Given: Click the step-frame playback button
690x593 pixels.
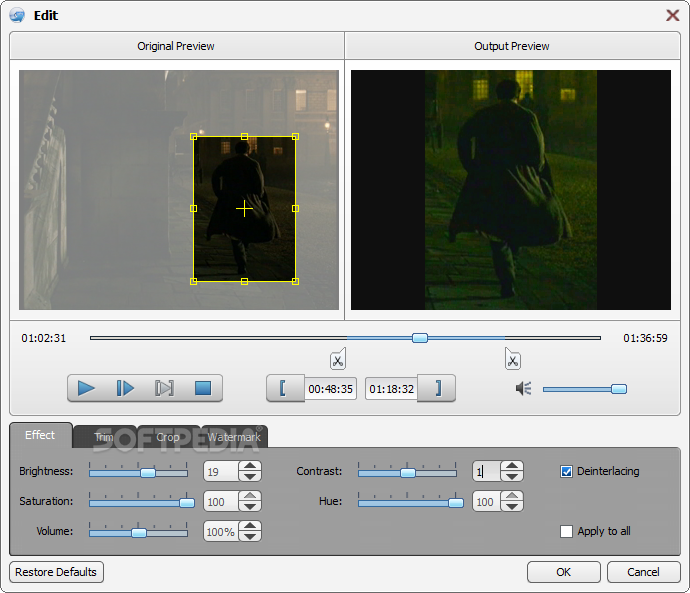Looking at the screenshot, I should point(125,388).
